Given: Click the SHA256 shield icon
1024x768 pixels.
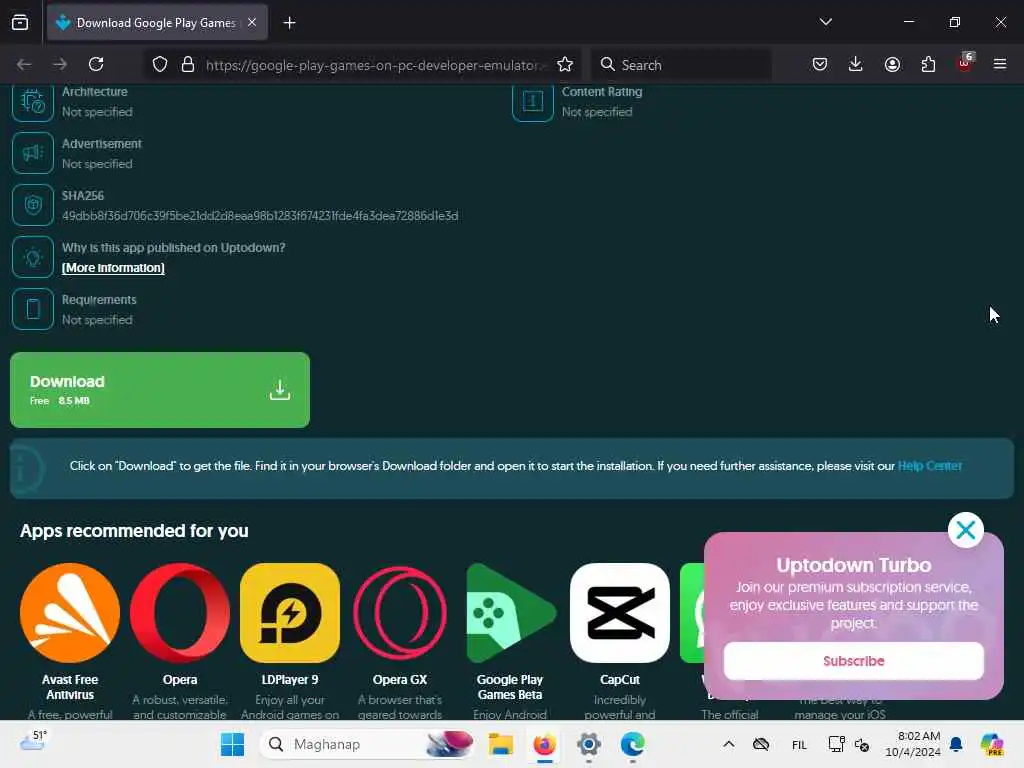Looking at the screenshot, I should (x=33, y=205).
